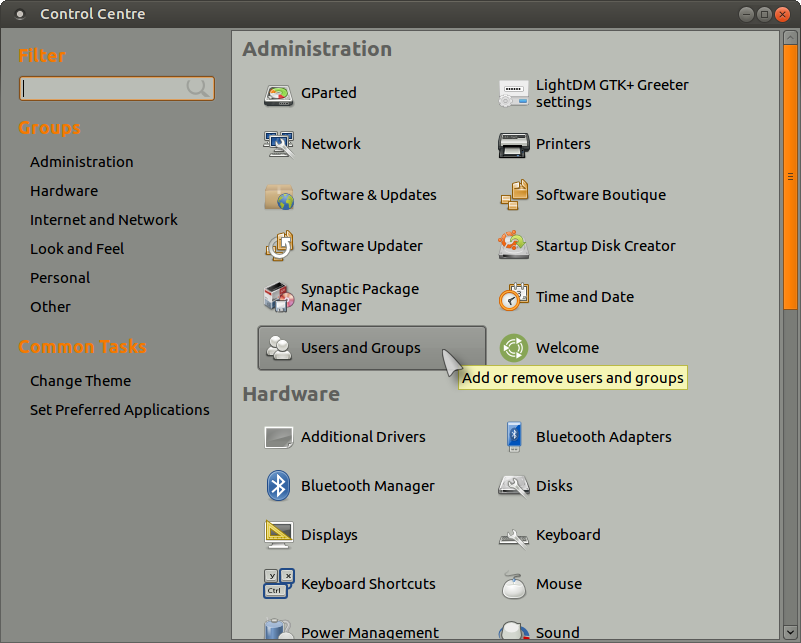The width and height of the screenshot is (801, 643).
Task: Click the orange vertical scrollbar handle
Action: point(790,177)
